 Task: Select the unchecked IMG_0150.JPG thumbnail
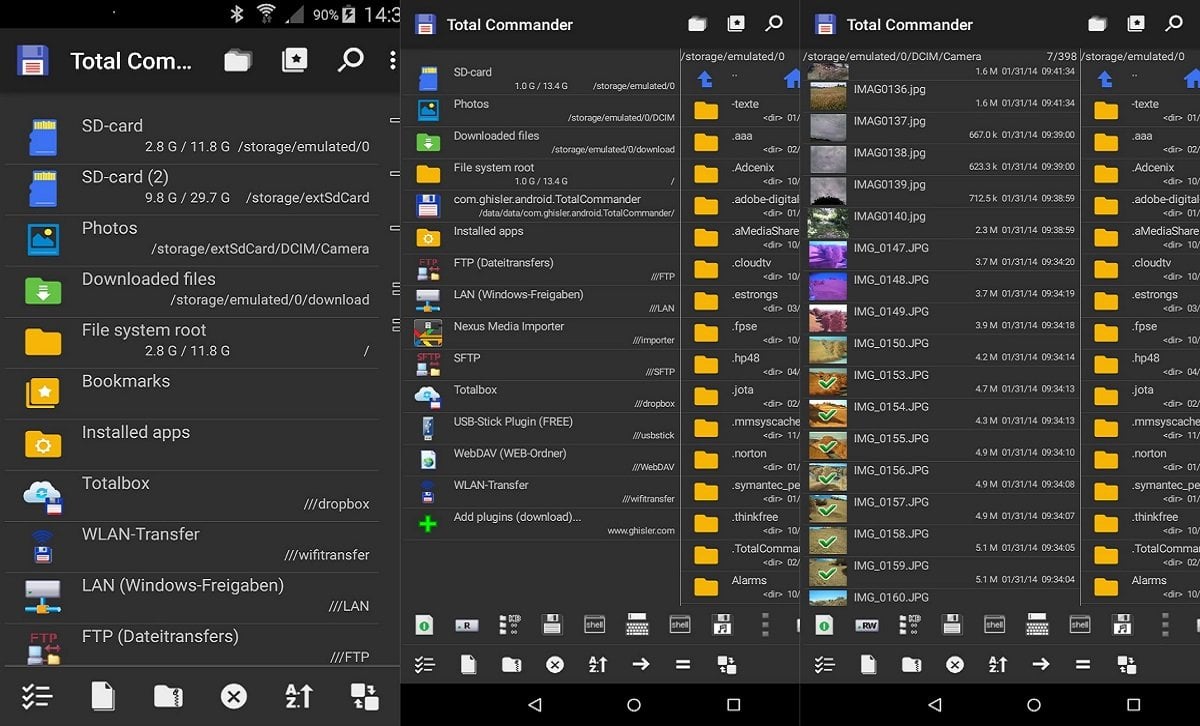click(828, 349)
